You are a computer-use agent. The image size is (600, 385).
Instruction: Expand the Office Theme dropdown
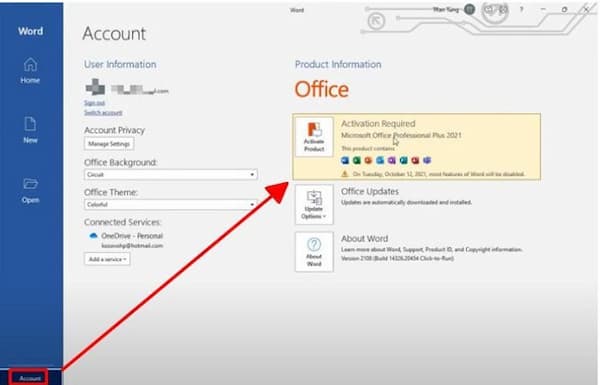pos(171,204)
